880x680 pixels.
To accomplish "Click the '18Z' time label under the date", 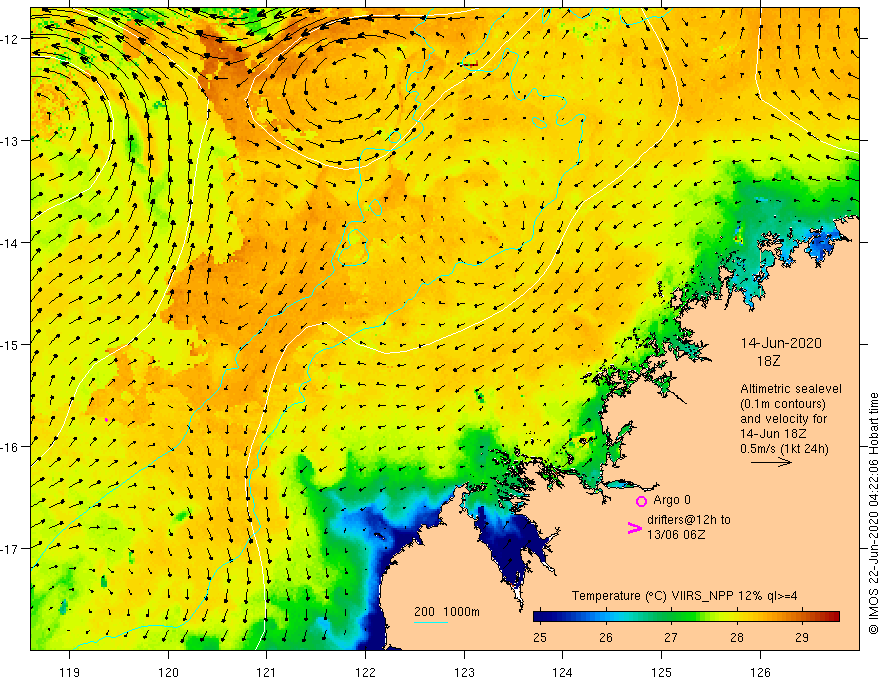I will [768, 361].
